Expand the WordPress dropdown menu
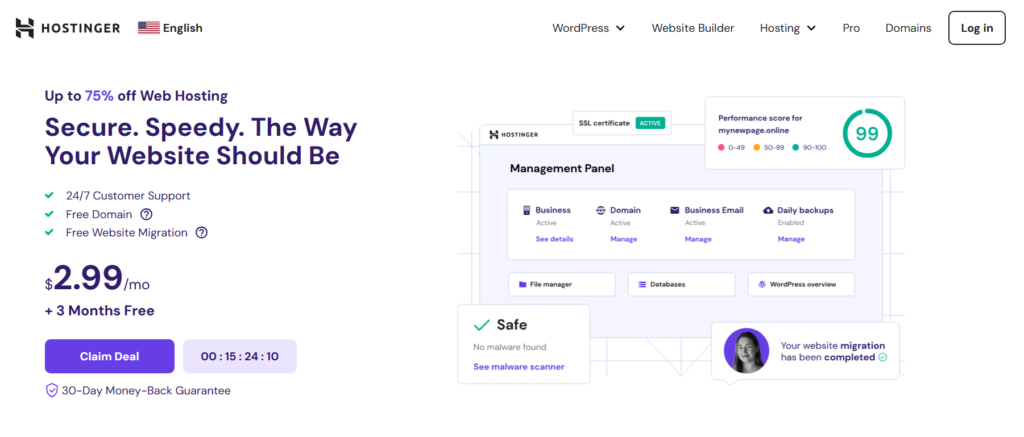 pos(588,28)
